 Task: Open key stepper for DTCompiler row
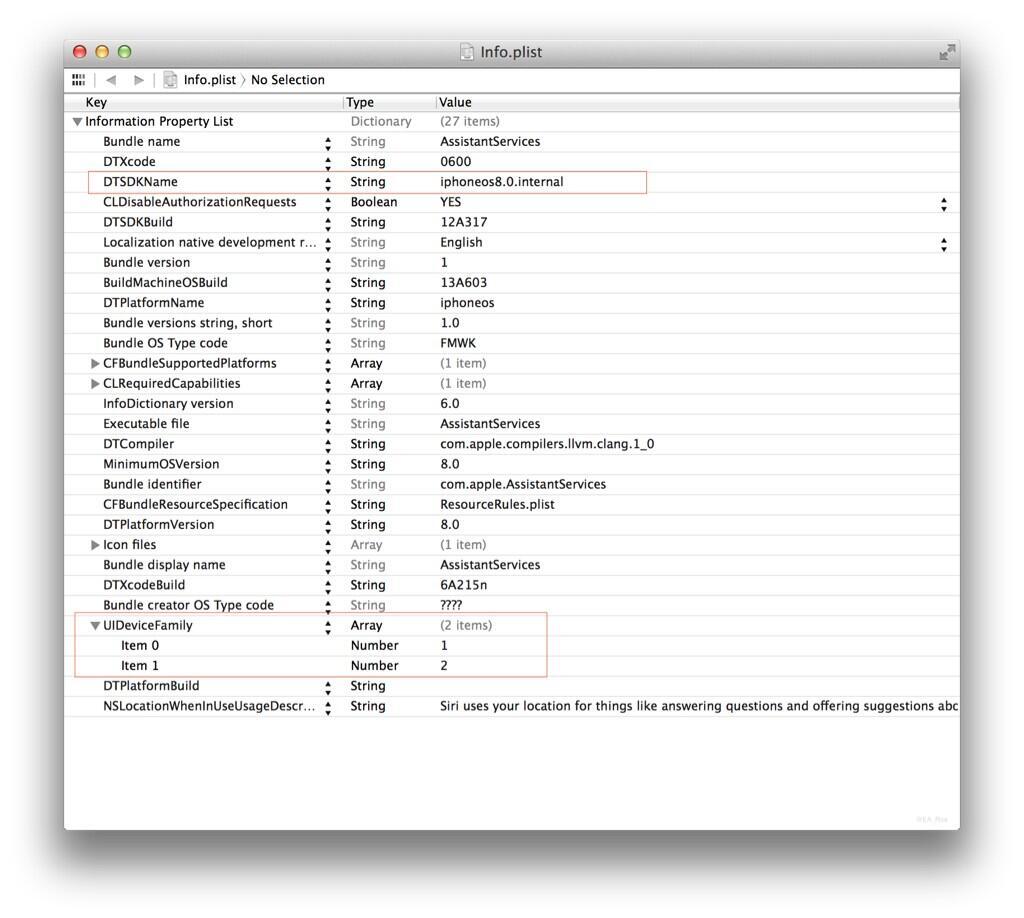pos(328,446)
